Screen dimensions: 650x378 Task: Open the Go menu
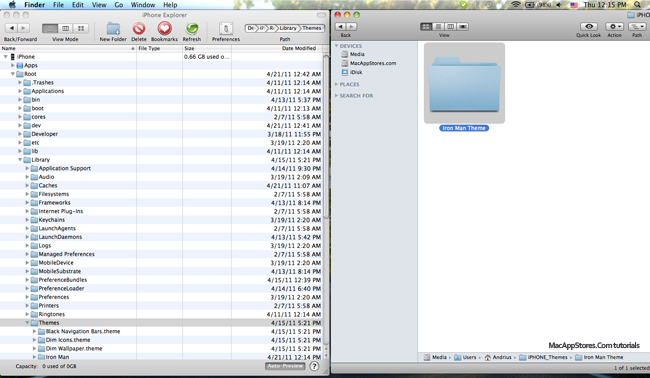tap(119, 5)
